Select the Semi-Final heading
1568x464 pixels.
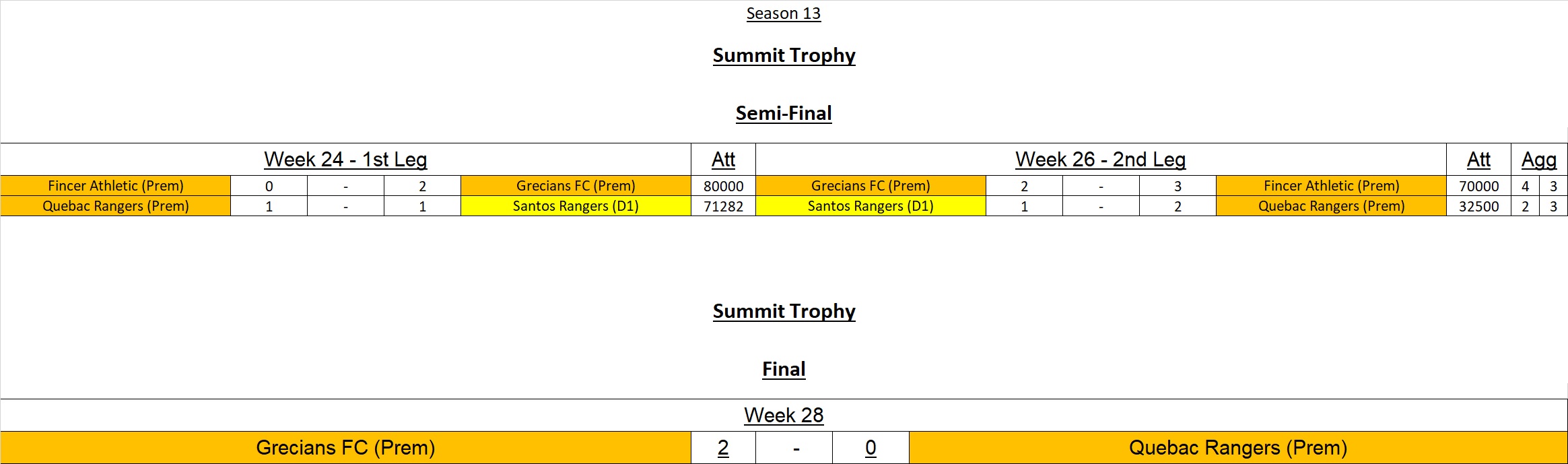click(x=783, y=113)
